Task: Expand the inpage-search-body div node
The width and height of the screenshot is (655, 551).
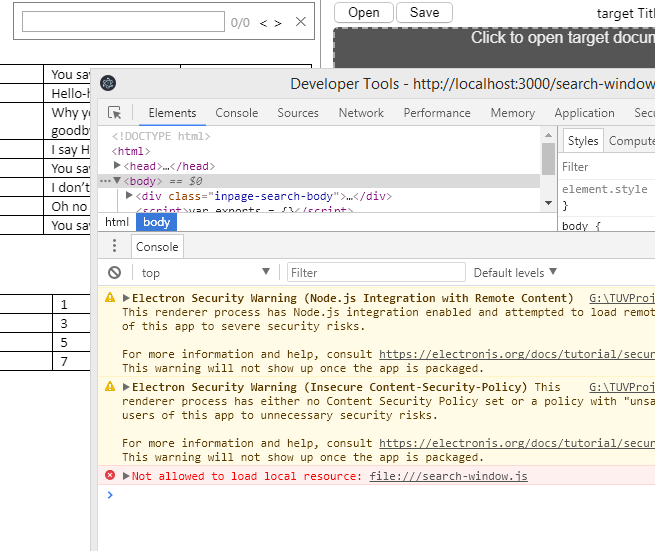Action: pyautogui.click(x=129, y=195)
